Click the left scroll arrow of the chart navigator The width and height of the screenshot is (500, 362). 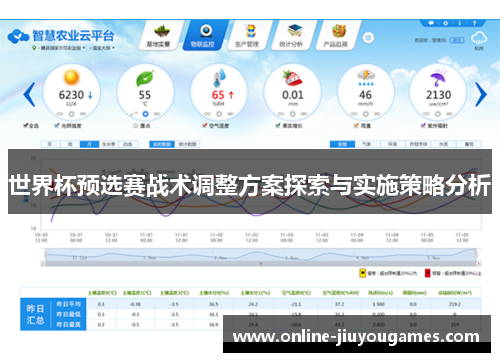click(x=43, y=264)
